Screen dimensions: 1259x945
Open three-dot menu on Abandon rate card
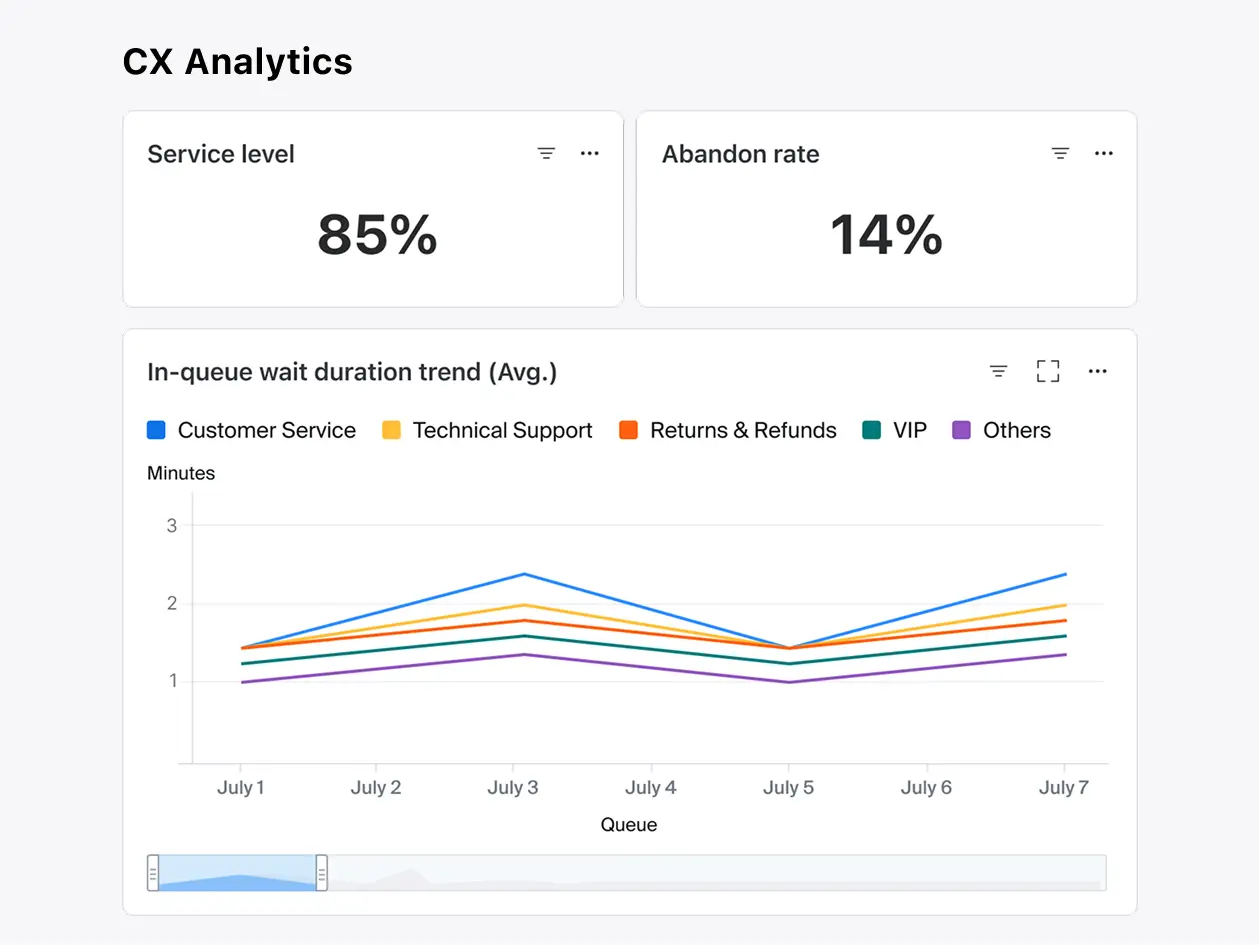click(x=1104, y=154)
